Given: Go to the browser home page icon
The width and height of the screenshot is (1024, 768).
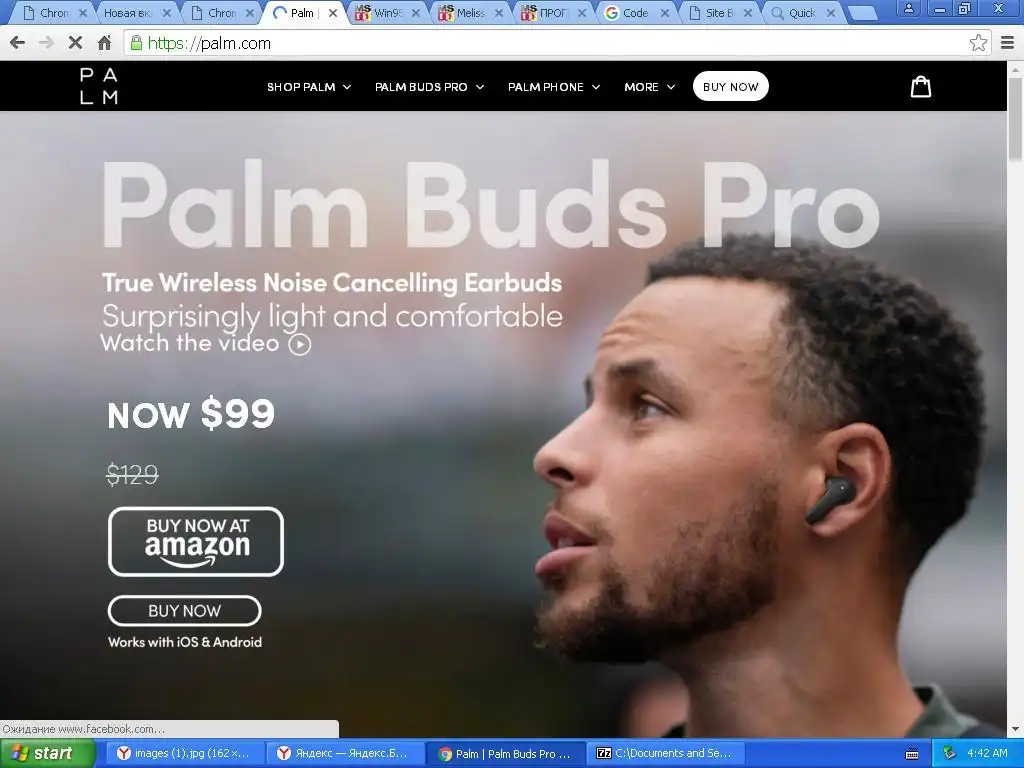Looking at the screenshot, I should pyautogui.click(x=104, y=43).
